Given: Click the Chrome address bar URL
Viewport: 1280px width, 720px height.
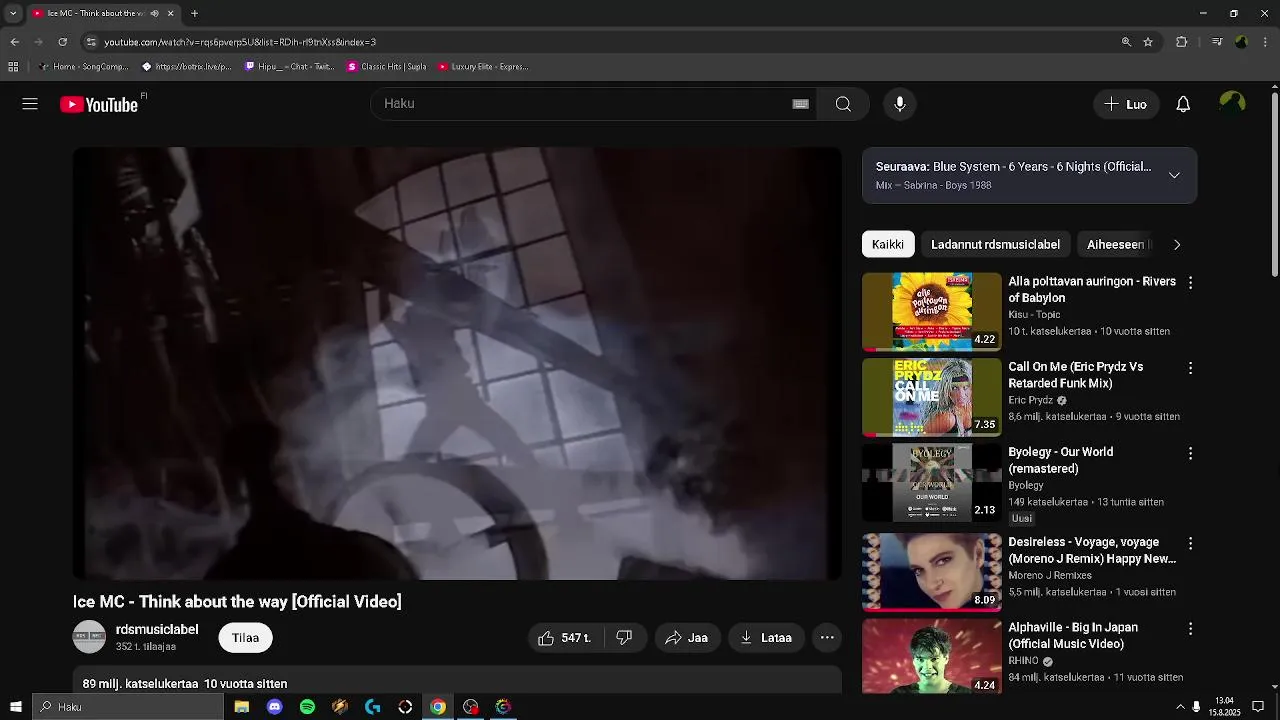Looking at the screenshot, I should pyautogui.click(x=240, y=42).
